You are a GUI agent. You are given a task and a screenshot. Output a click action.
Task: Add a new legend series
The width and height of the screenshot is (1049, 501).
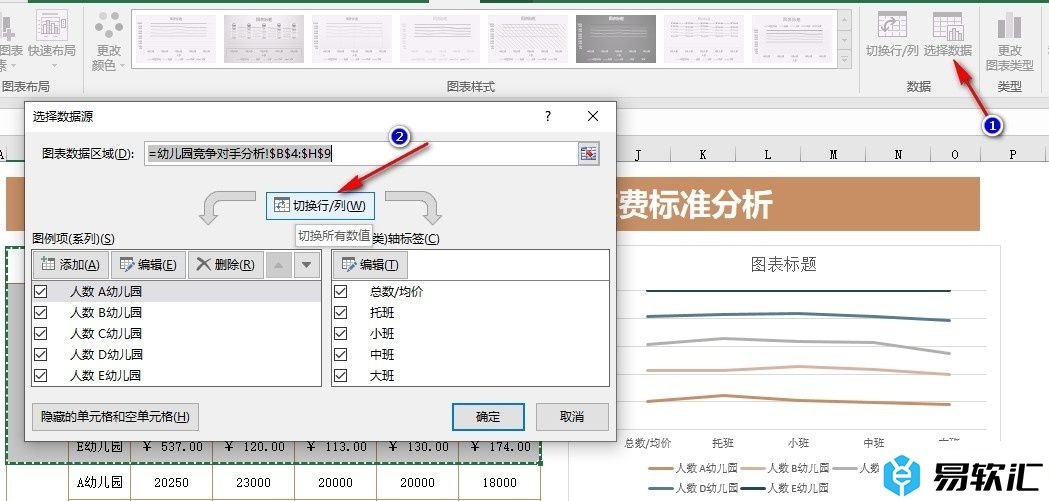pyautogui.click(x=70, y=265)
